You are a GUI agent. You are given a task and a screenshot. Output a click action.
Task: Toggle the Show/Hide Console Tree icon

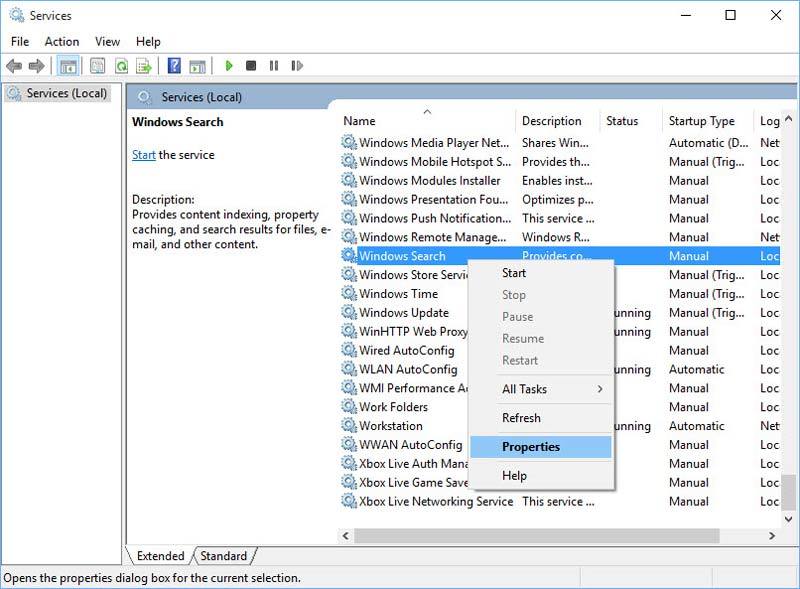tap(66, 66)
